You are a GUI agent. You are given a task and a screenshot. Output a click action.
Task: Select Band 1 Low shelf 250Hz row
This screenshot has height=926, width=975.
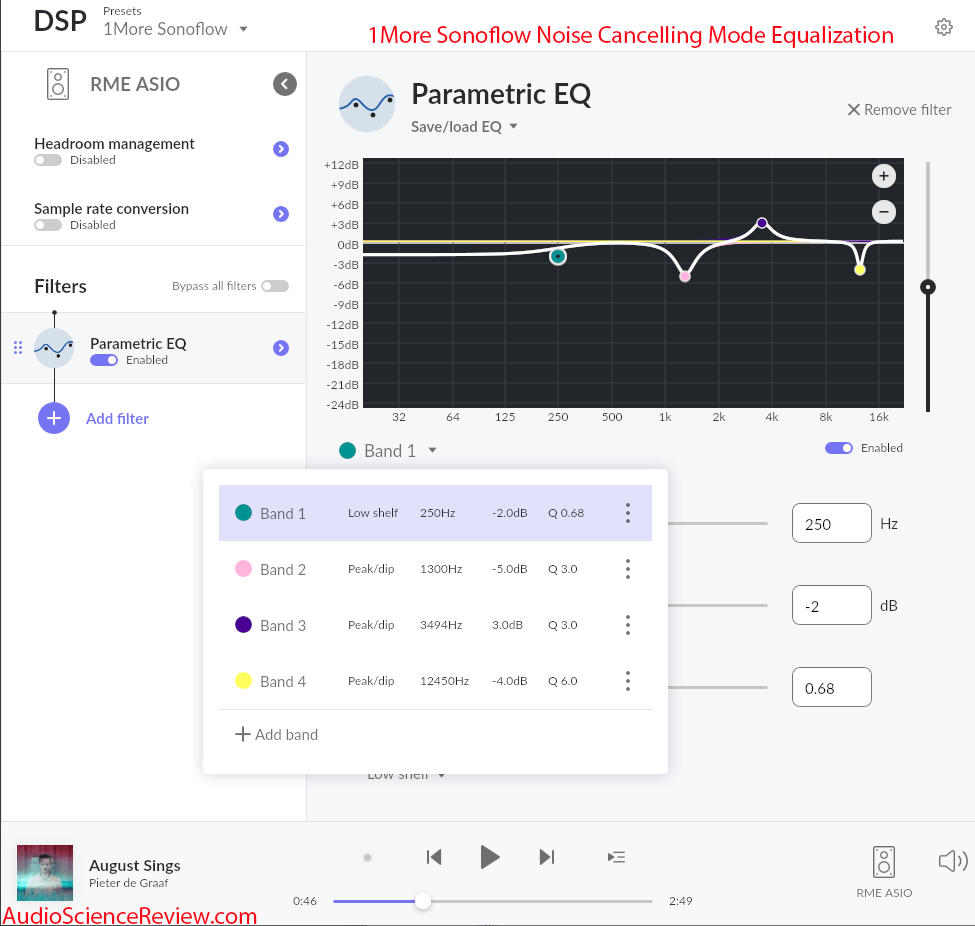[435, 513]
